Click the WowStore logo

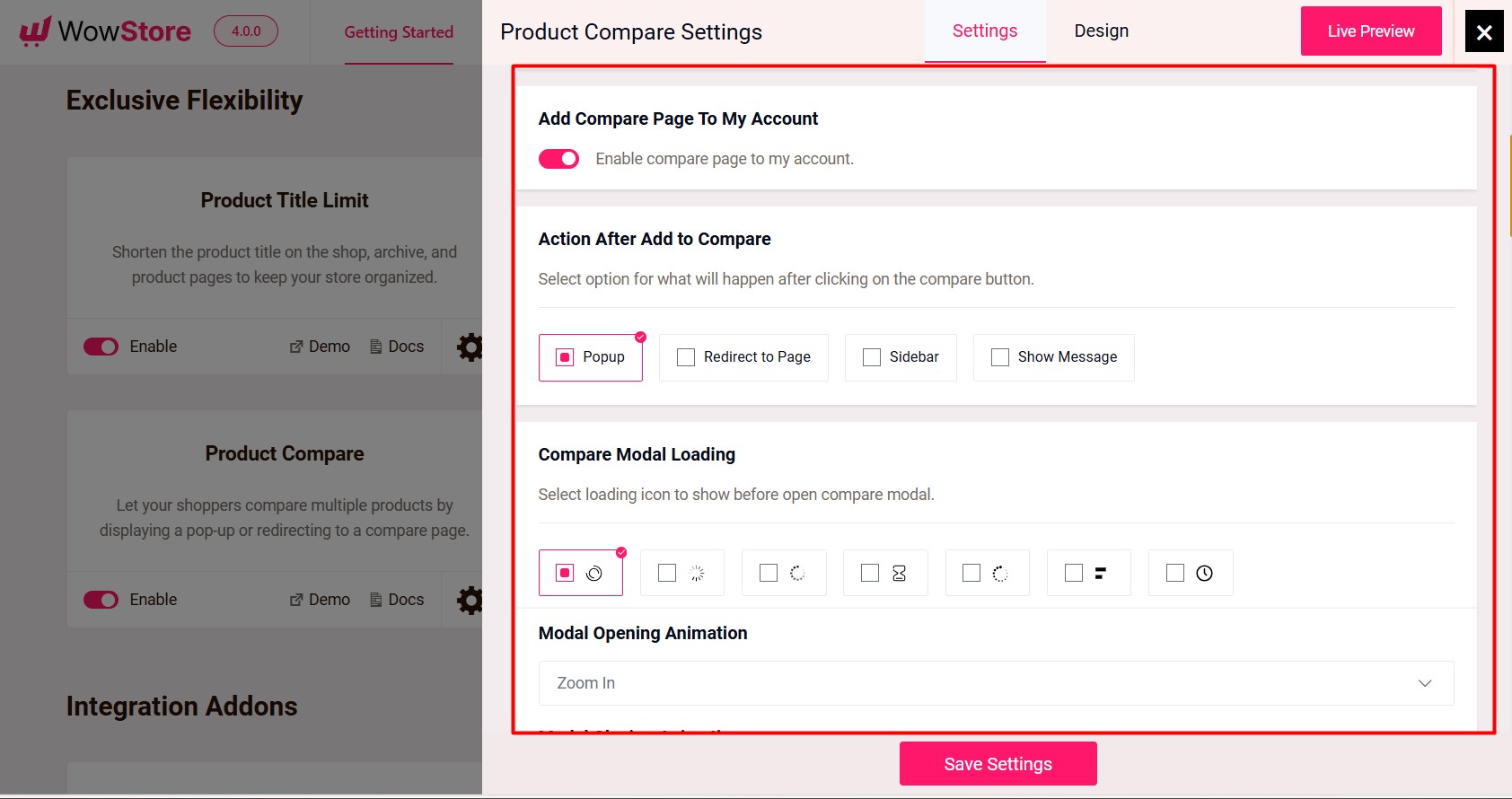coord(105,31)
